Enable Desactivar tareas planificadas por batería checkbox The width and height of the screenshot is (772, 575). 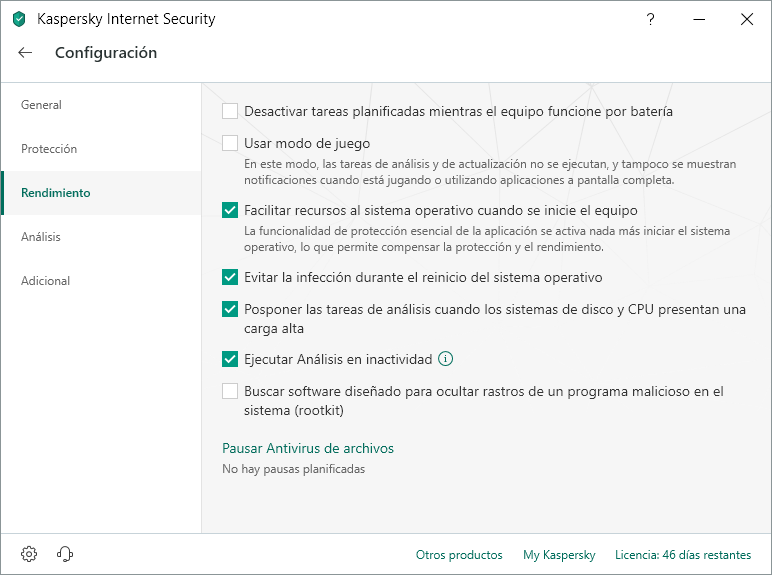(x=230, y=111)
